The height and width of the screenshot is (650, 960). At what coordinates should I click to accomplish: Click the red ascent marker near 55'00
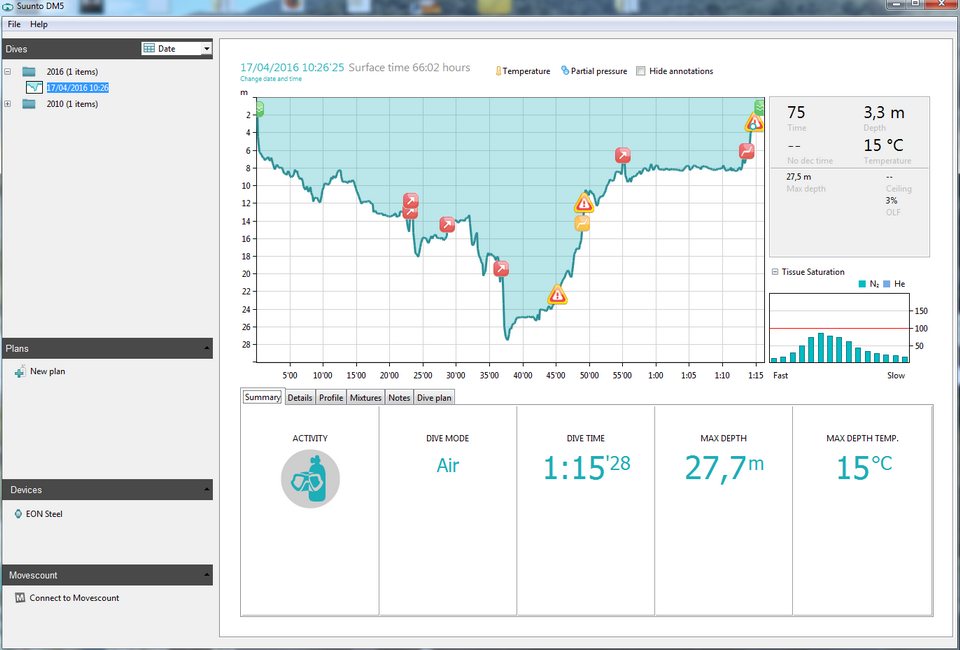click(623, 155)
